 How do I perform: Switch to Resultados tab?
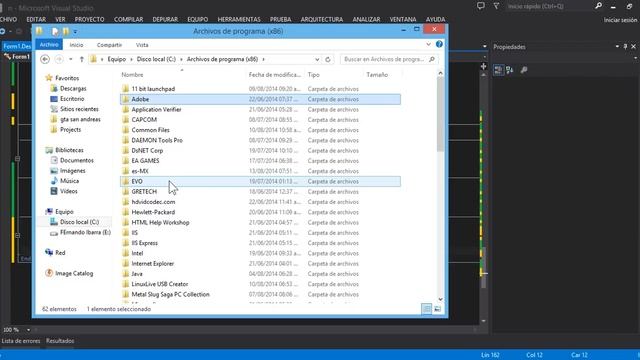(x=60, y=341)
